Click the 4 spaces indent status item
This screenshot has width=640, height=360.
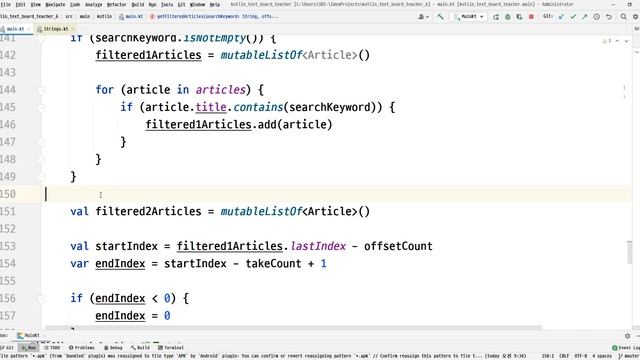click(602, 356)
